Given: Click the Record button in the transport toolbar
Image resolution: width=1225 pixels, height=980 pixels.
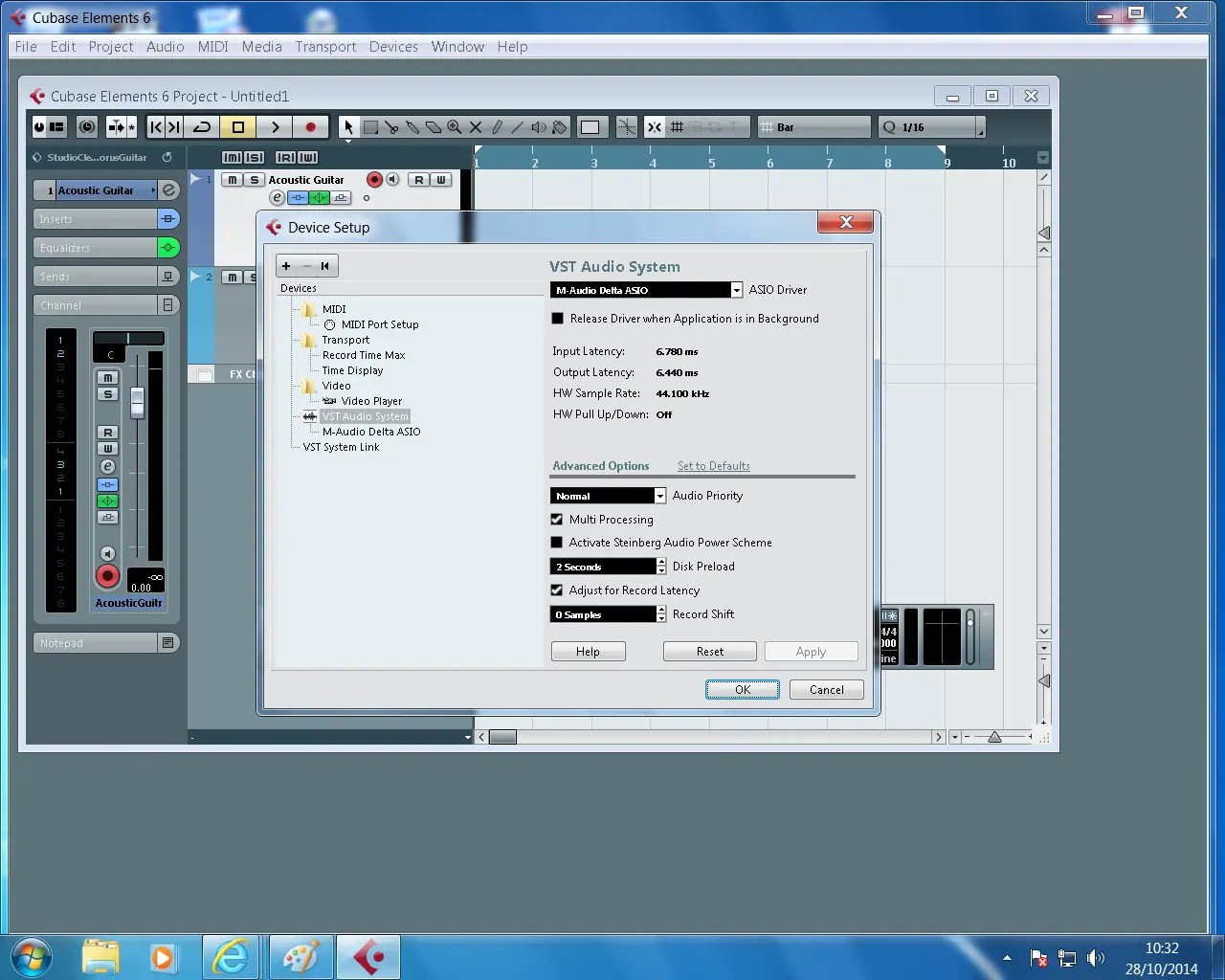Looking at the screenshot, I should click(x=310, y=126).
